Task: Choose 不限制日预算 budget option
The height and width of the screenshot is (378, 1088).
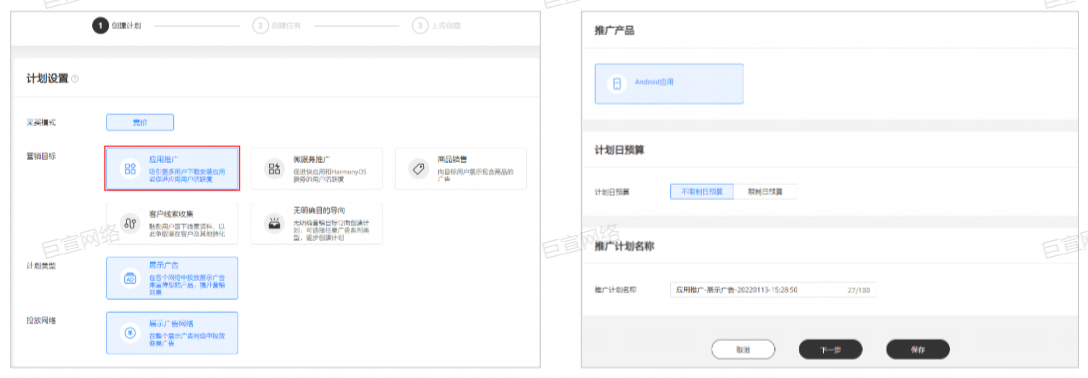Action: pyautogui.click(x=702, y=191)
